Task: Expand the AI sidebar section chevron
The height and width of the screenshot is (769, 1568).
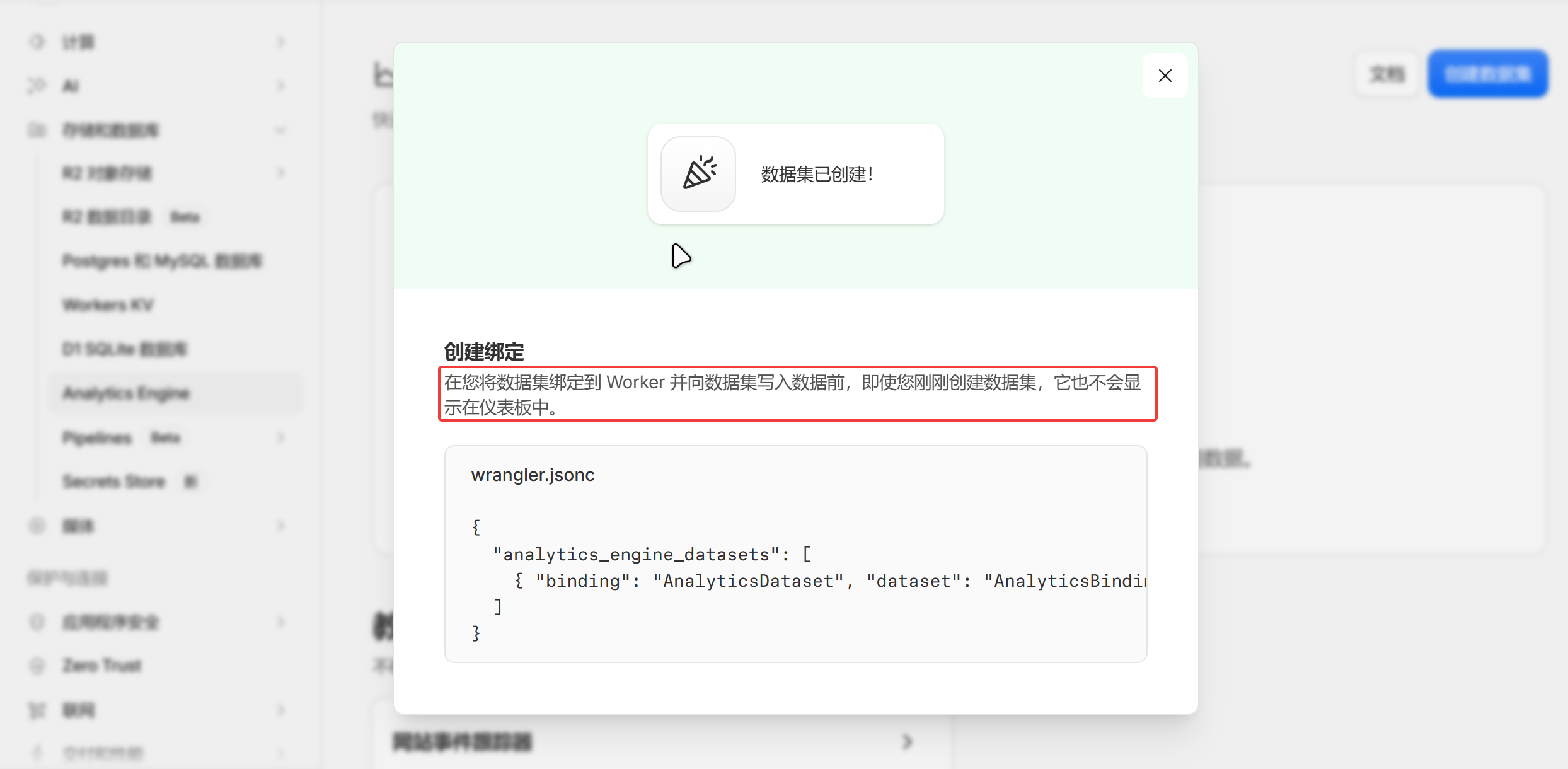Action: [281, 85]
